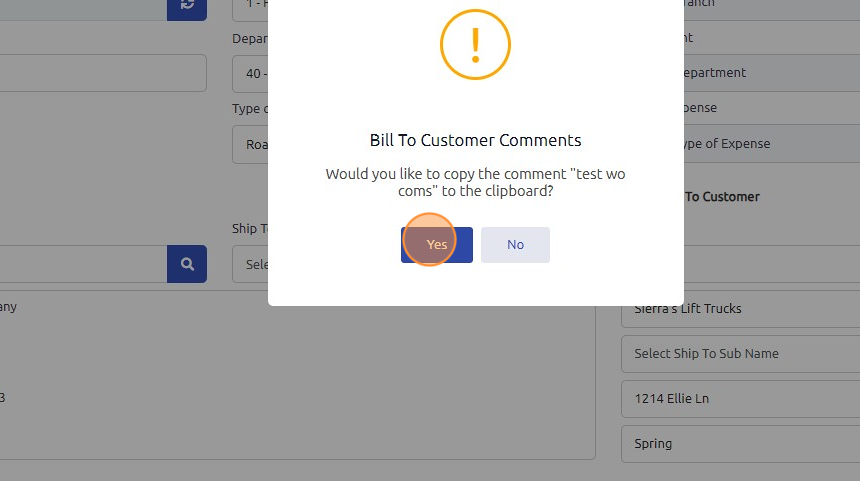Click the Sierra's Lift Trucks field

pyautogui.click(x=740, y=309)
